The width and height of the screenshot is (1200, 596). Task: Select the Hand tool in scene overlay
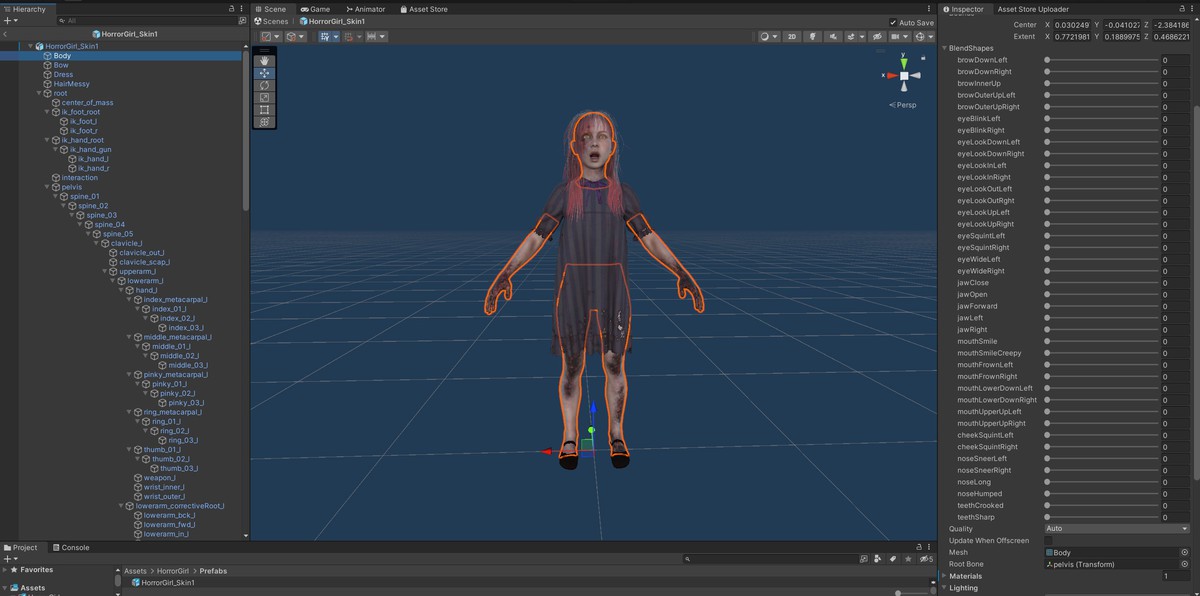(x=265, y=61)
